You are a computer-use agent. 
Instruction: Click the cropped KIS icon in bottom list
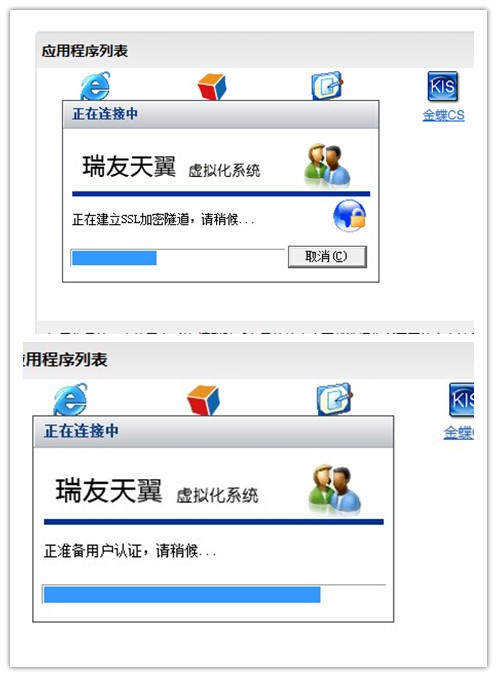[461, 399]
